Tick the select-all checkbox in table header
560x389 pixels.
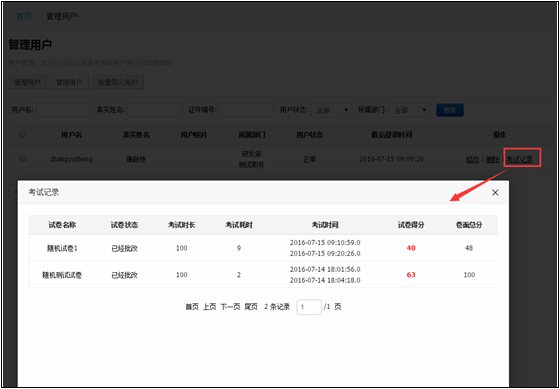[22, 134]
